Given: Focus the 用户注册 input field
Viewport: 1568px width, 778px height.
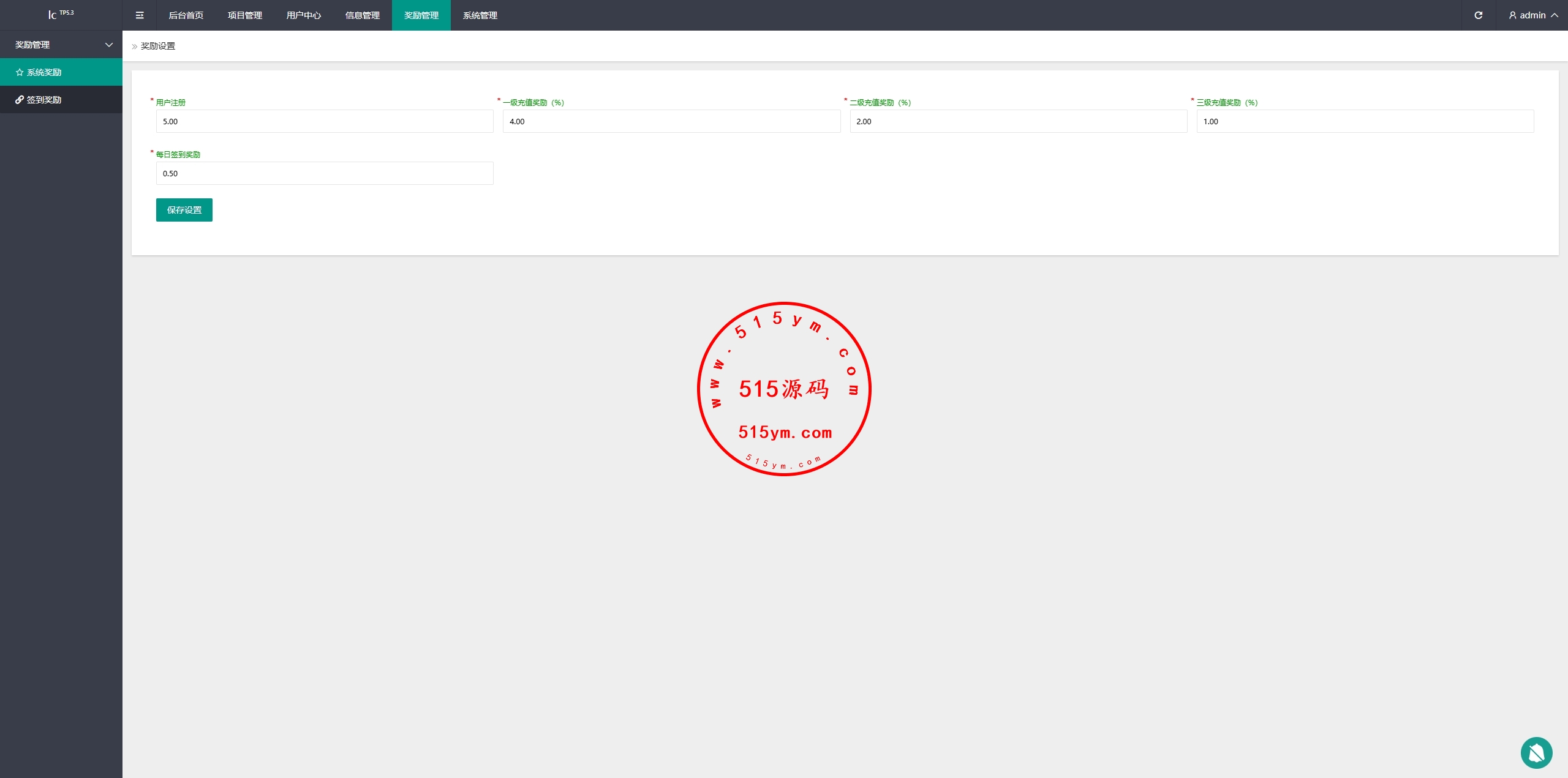Looking at the screenshot, I should pos(324,121).
